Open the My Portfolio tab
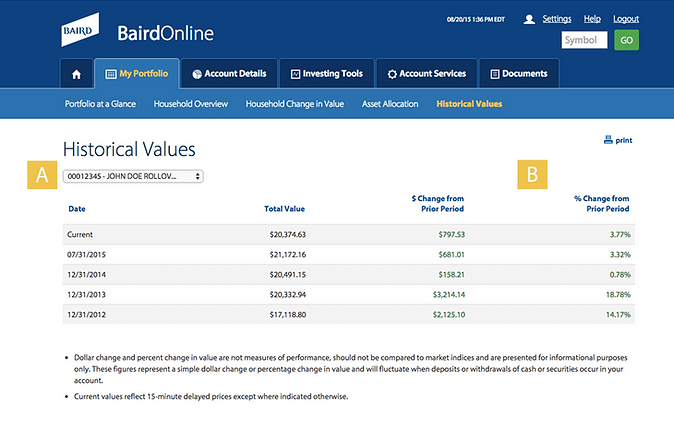 (137, 74)
